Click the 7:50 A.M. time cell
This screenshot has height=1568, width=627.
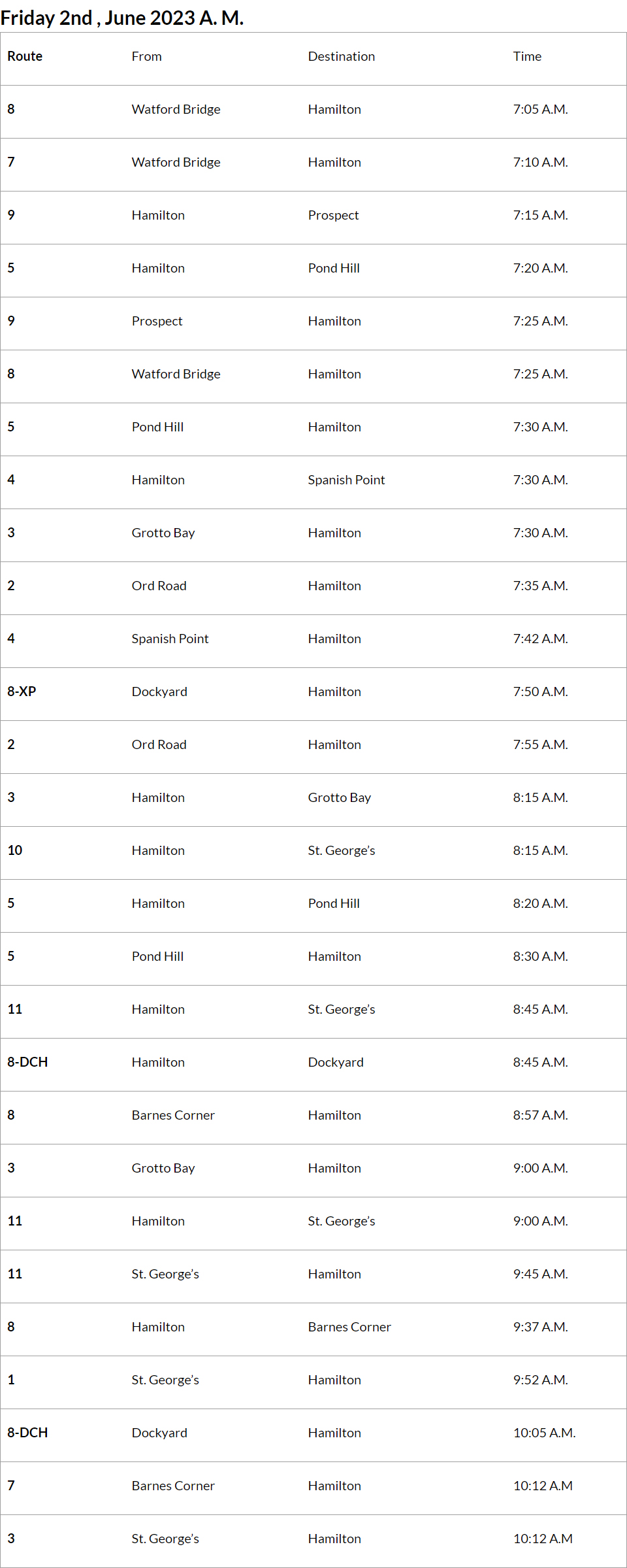(x=540, y=692)
